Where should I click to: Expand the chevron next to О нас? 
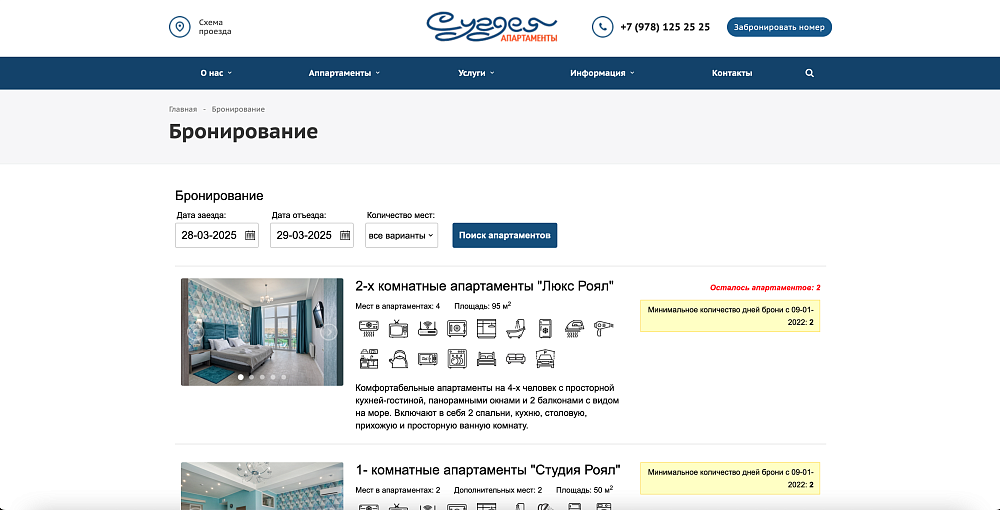(x=230, y=73)
